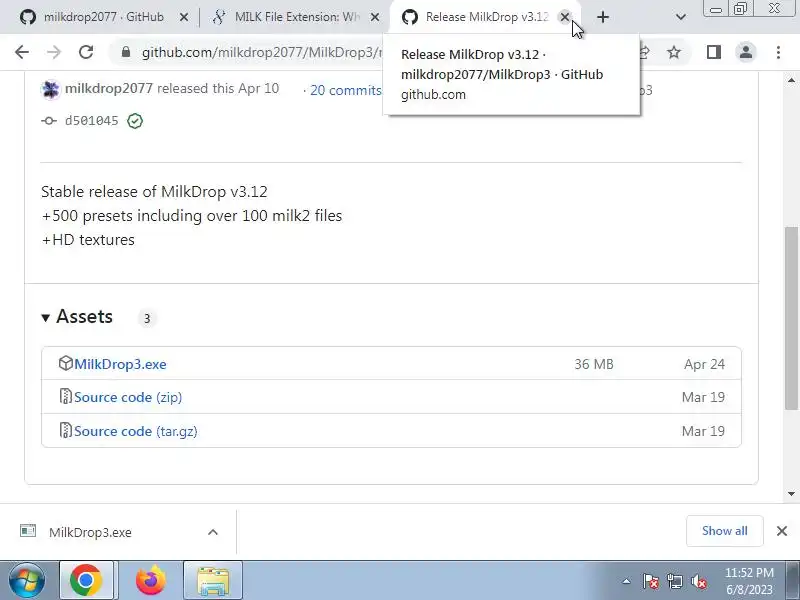The image size is (800, 600).
Task: Click the milkdrop2077 avatar image
Action: 51,89
